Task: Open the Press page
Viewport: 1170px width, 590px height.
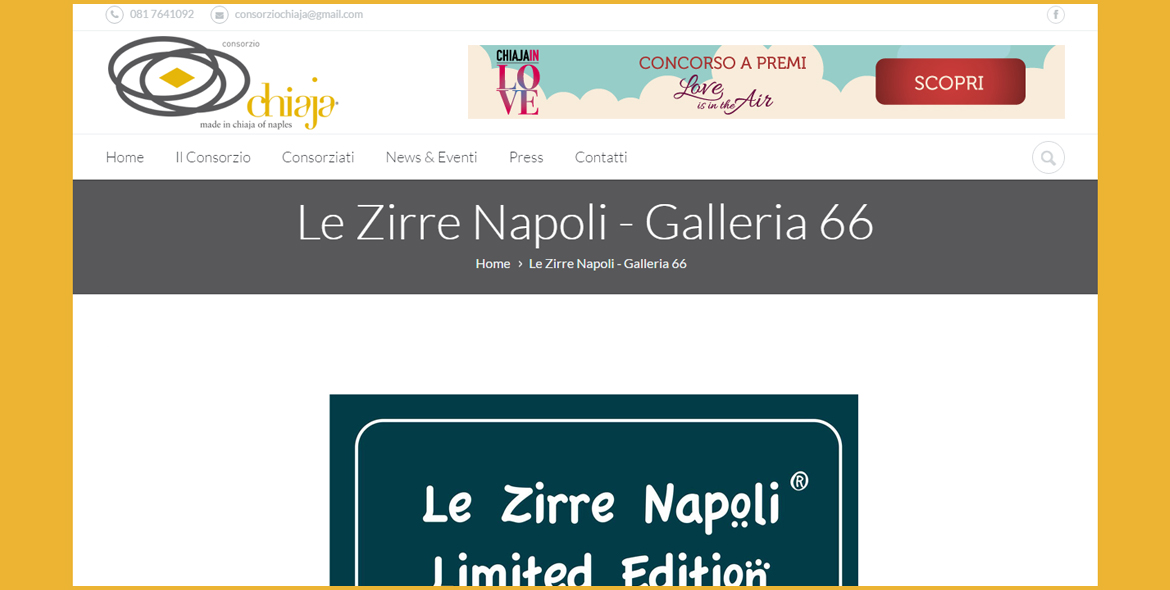Action: (x=526, y=157)
